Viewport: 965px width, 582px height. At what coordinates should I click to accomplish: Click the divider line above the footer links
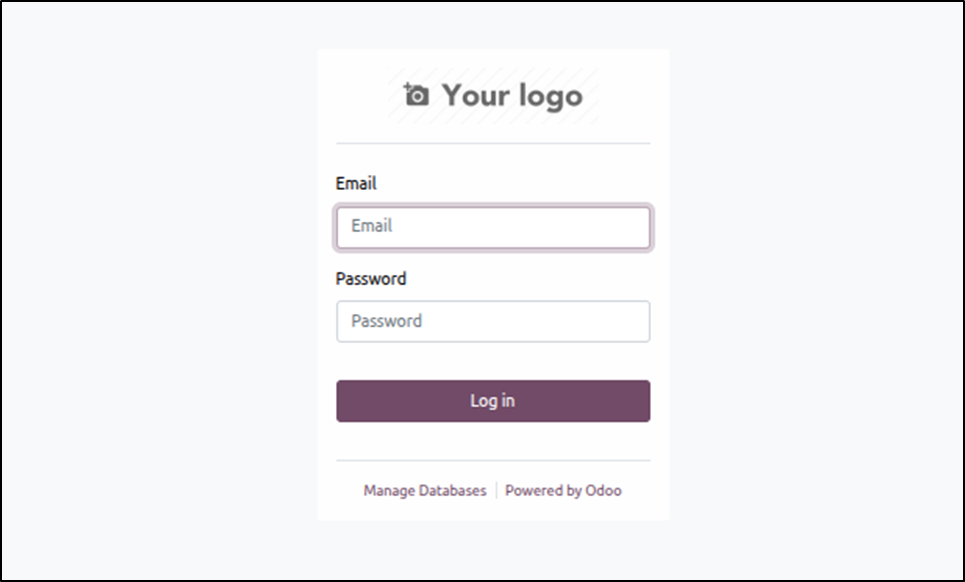(x=493, y=461)
